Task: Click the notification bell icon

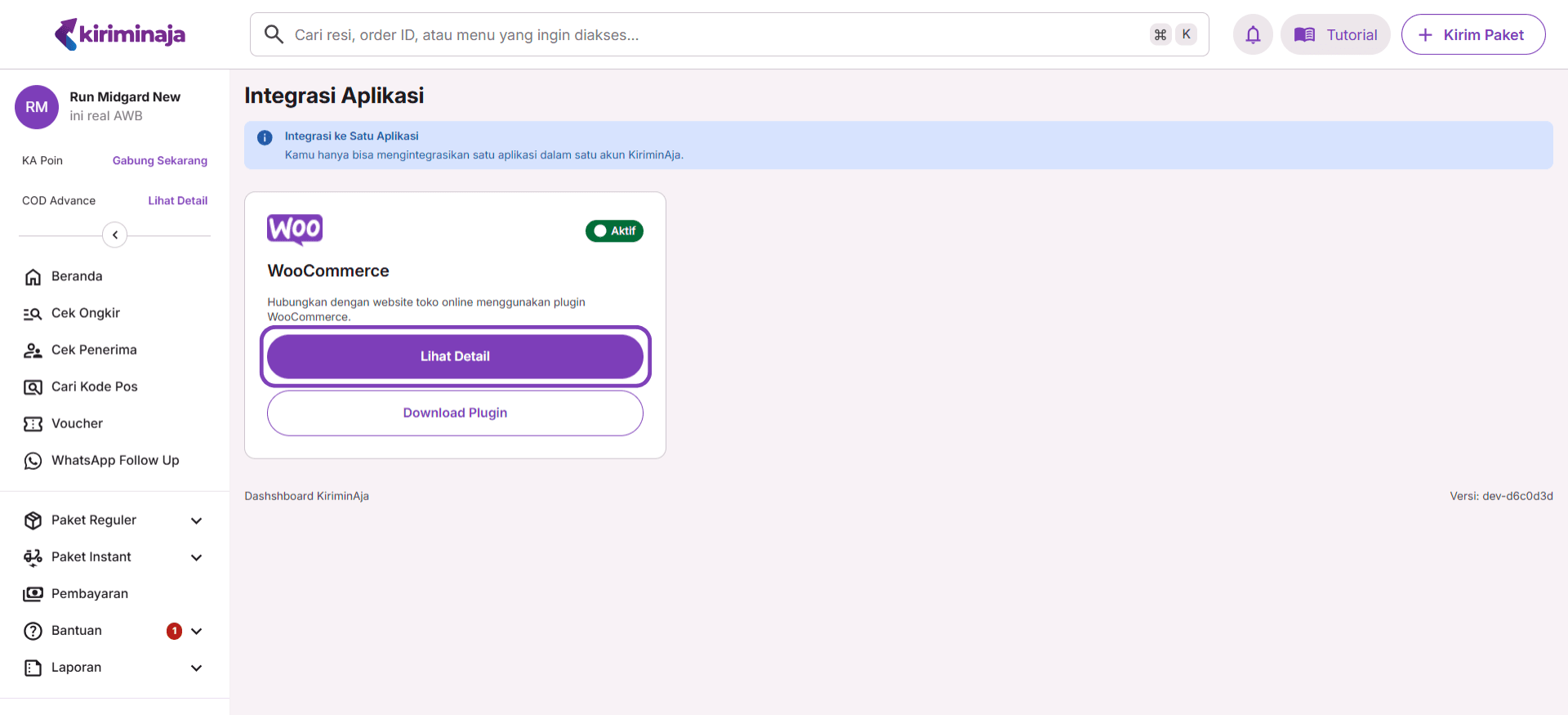Action: coord(1253,35)
